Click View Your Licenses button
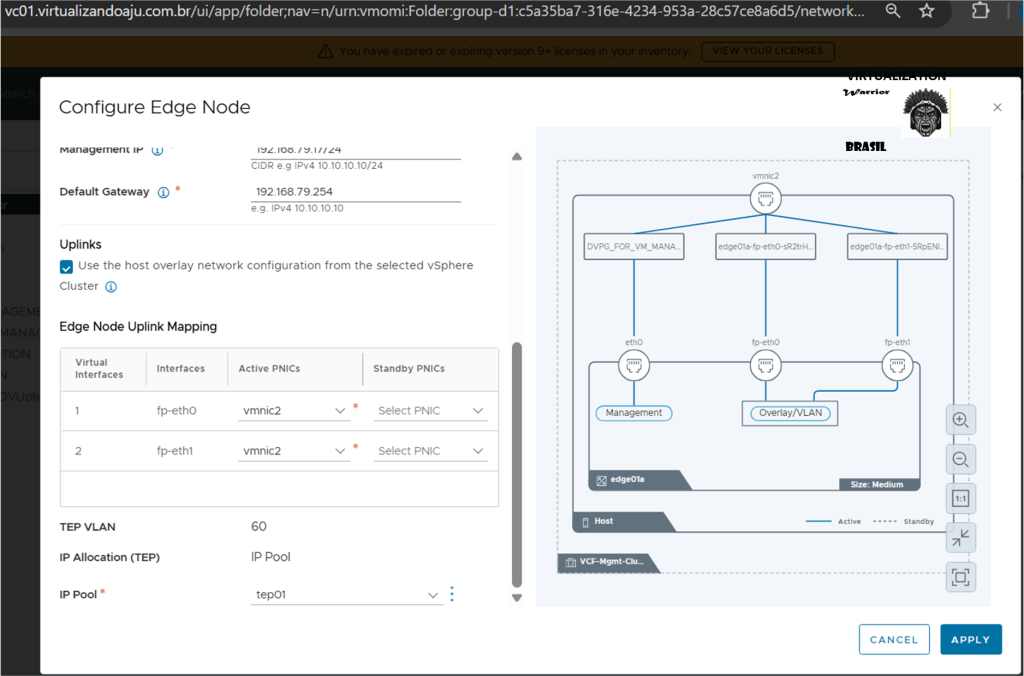 click(x=768, y=51)
